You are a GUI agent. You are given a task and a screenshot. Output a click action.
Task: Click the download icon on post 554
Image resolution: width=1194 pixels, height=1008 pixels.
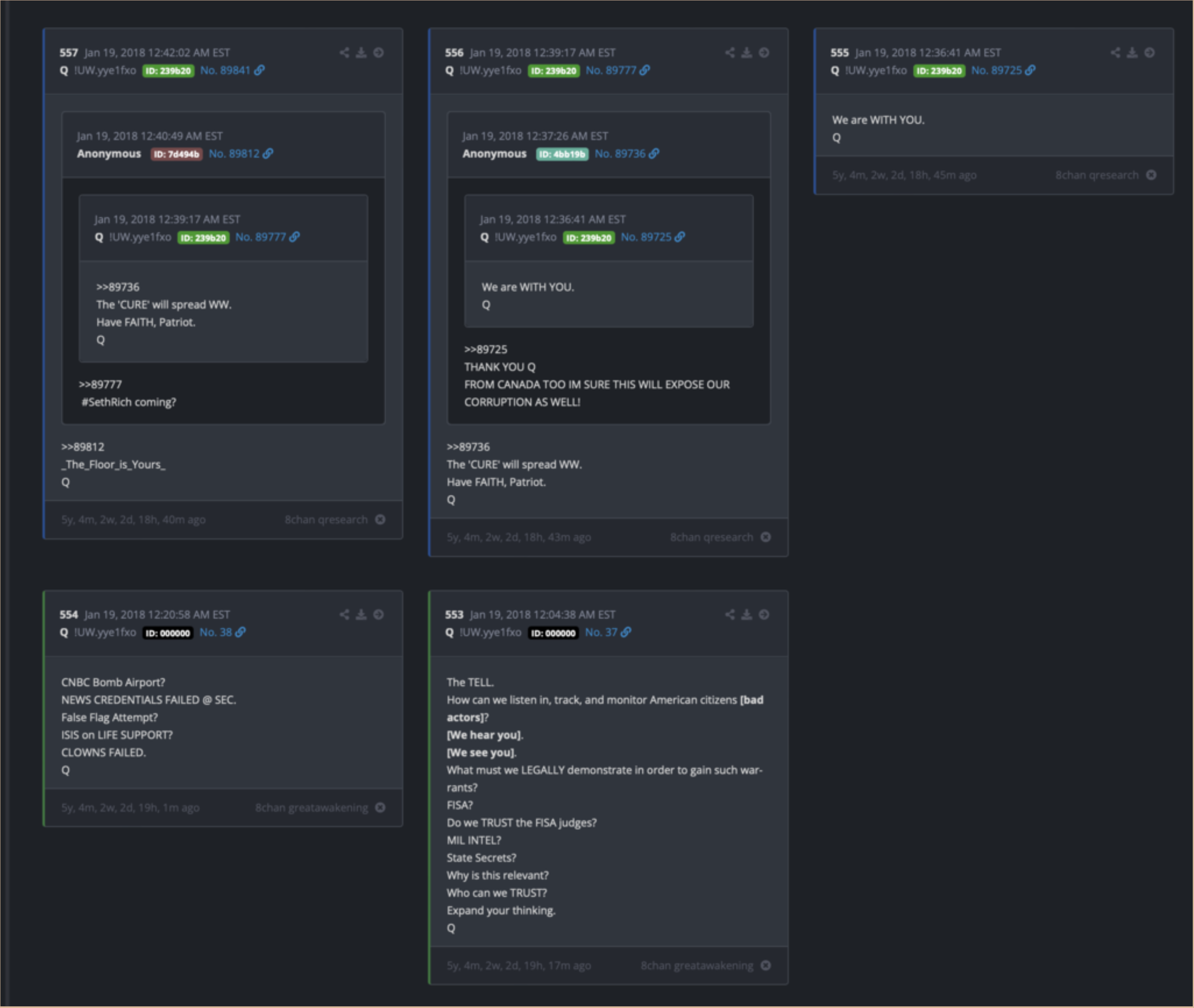coord(361,614)
